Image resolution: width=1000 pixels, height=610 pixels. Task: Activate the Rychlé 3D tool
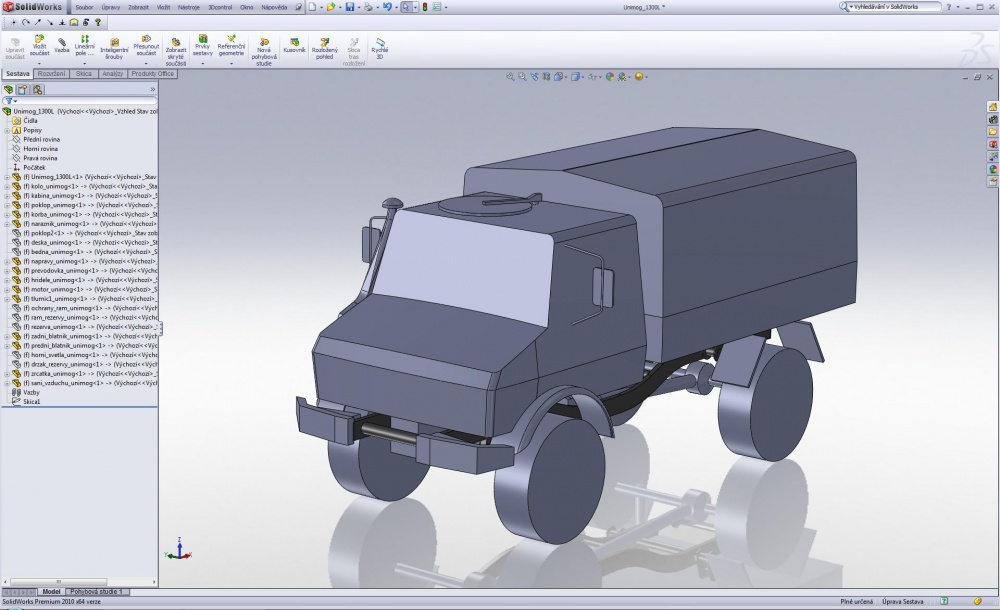(379, 49)
